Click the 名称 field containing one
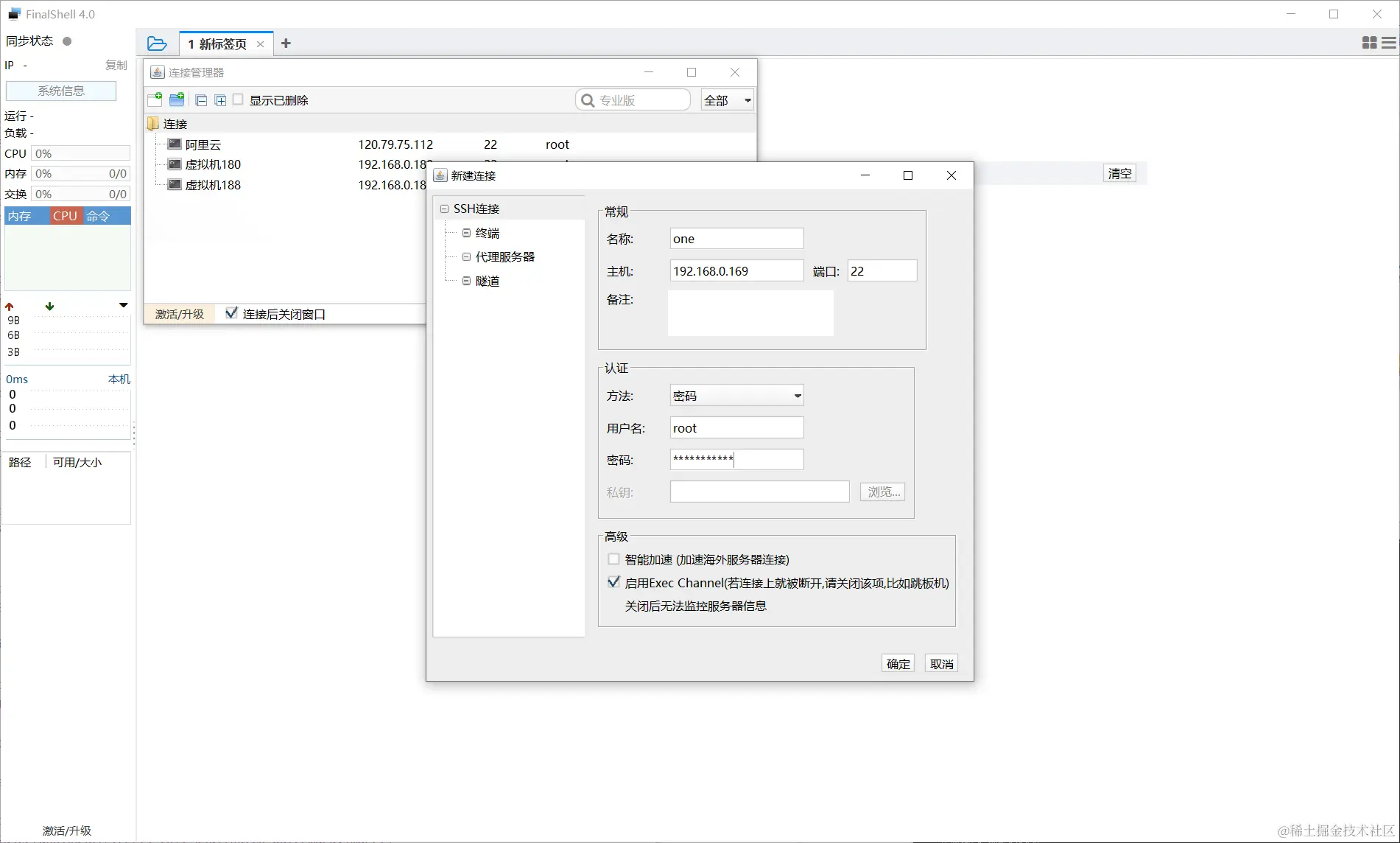1400x843 pixels. coord(736,239)
